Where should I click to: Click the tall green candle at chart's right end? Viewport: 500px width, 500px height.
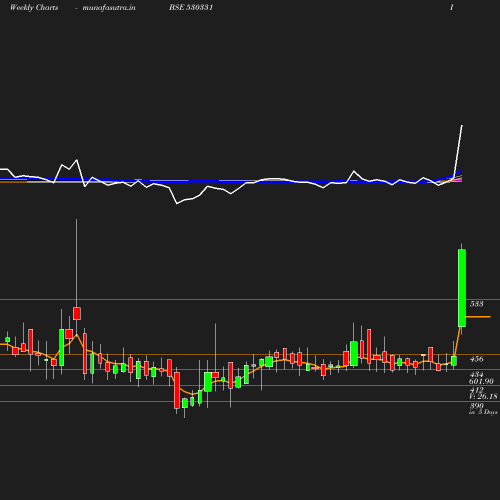coord(462,288)
